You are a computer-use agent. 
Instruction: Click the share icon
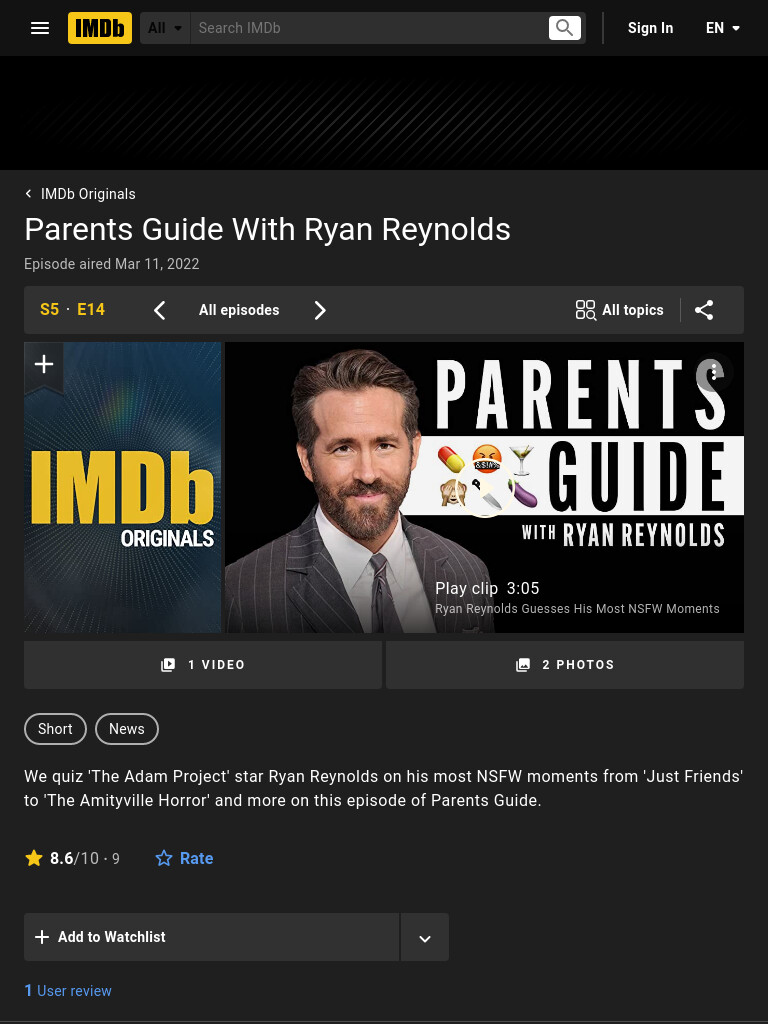(704, 310)
